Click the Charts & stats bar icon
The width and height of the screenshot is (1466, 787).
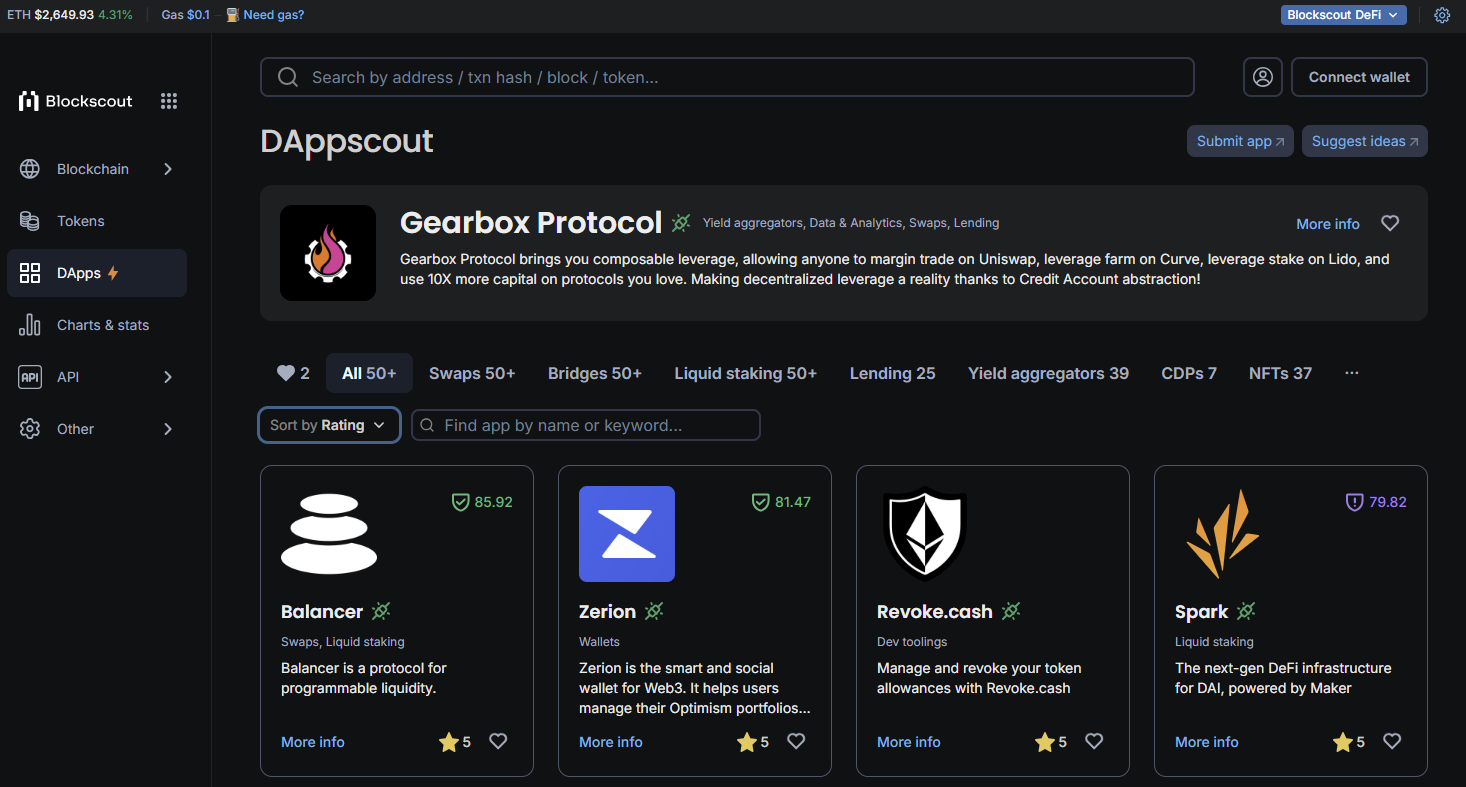pyautogui.click(x=30, y=325)
